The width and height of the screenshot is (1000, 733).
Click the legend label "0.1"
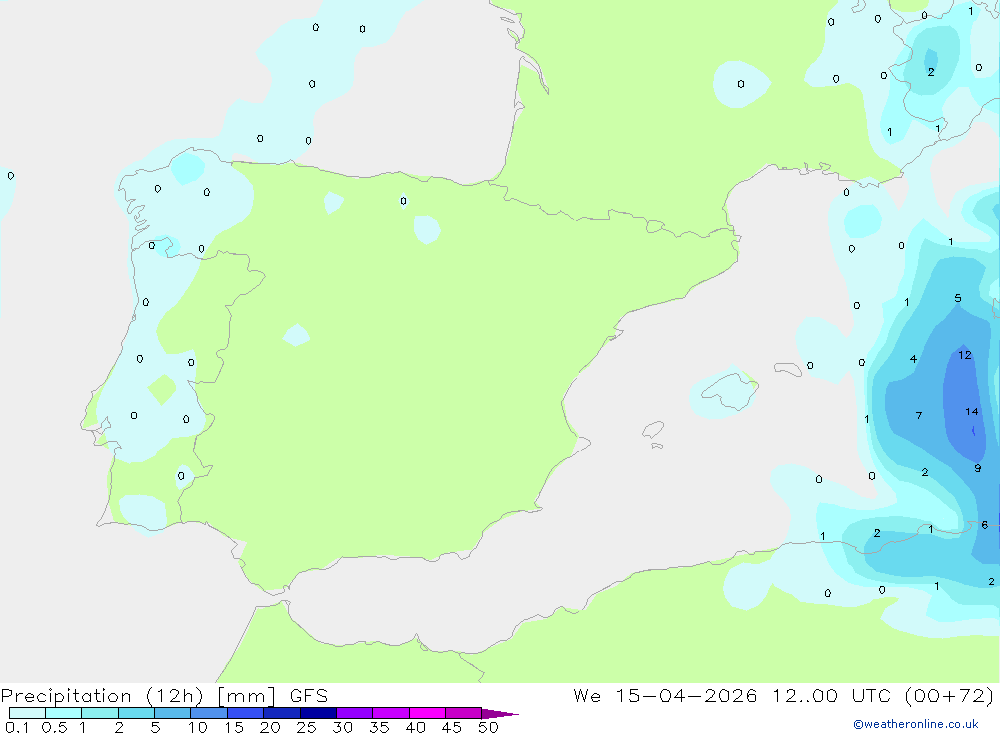click(x=17, y=727)
